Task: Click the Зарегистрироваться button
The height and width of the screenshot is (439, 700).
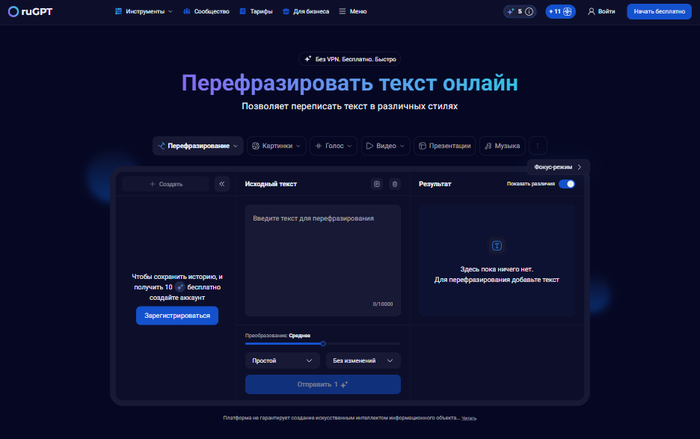Action: point(177,315)
